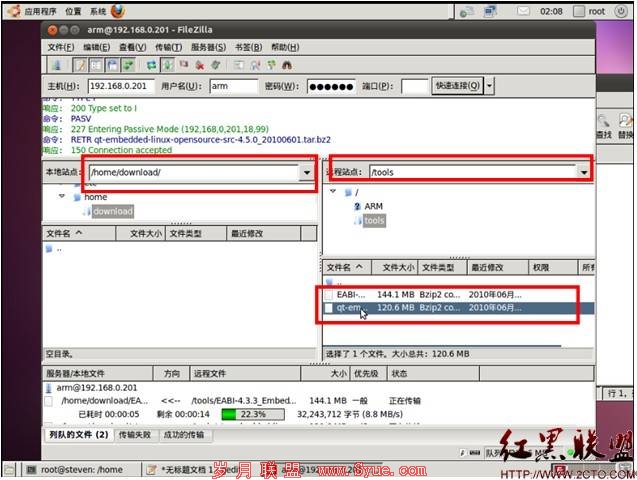Screen dimensions: 637x480
Task: Open the 应用程序 system menu
Action: (x=40, y=11)
